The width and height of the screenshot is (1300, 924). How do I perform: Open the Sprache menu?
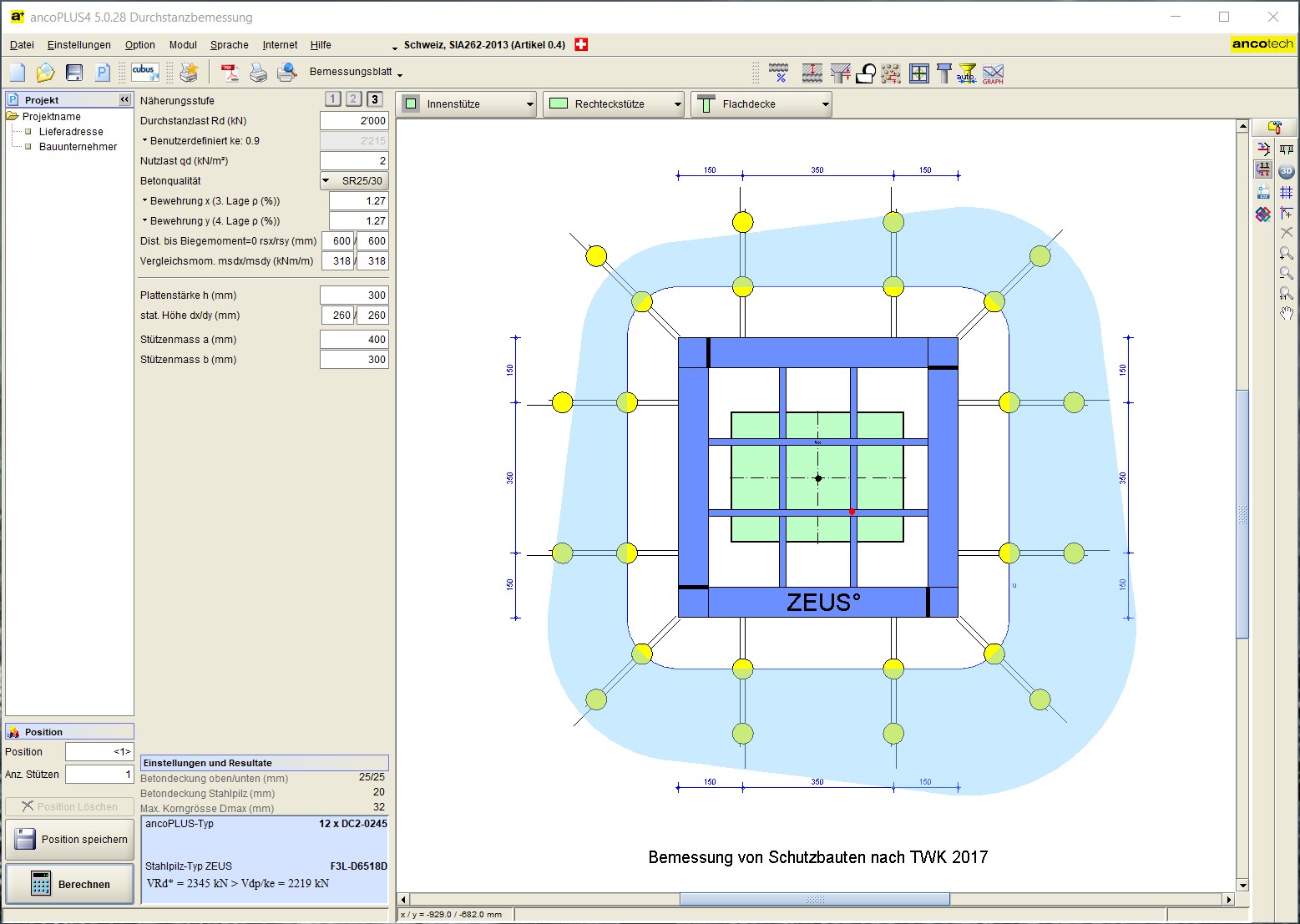(x=229, y=45)
